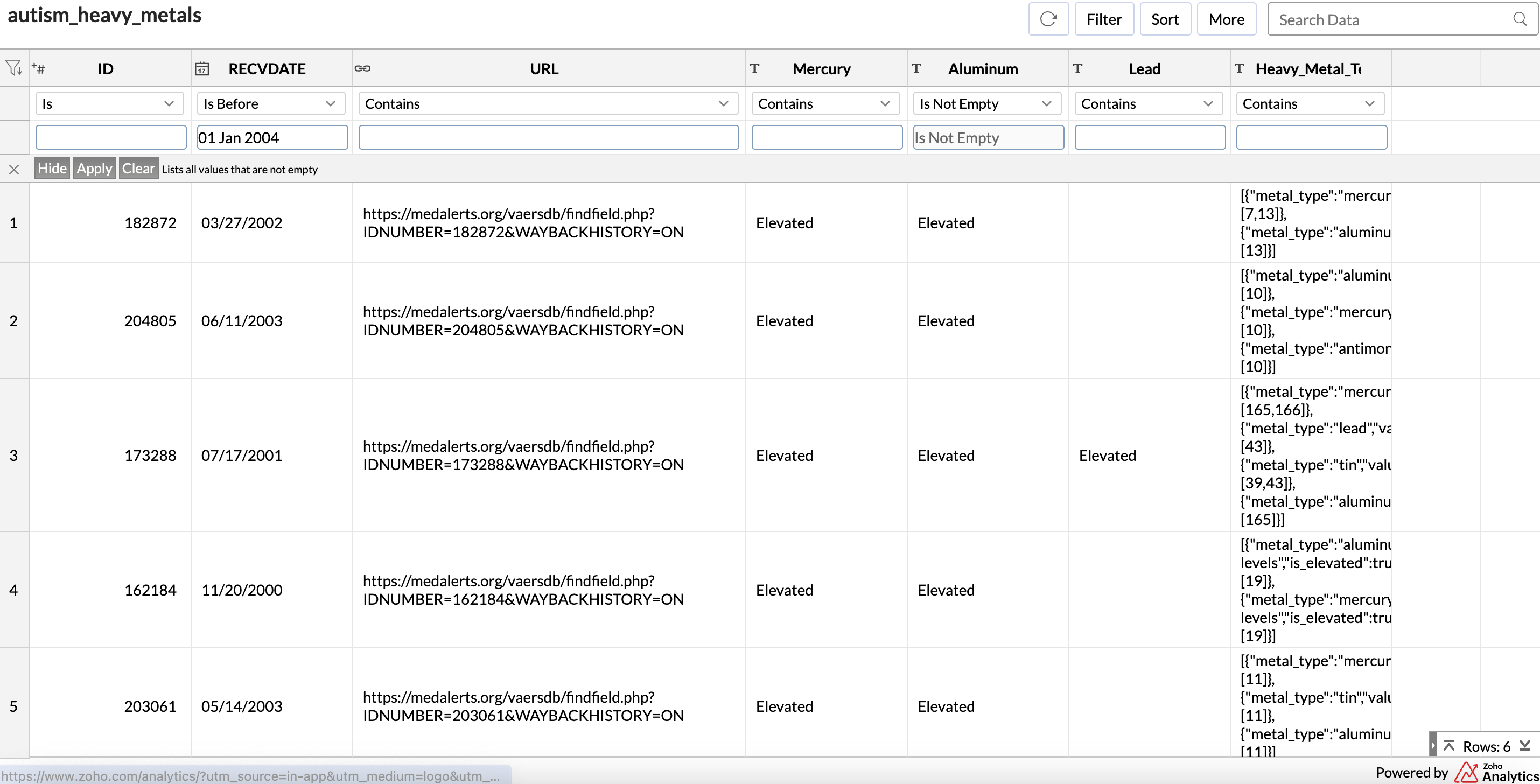The image size is (1540, 784).
Task: Click the Hide filter button
Action: 52,169
